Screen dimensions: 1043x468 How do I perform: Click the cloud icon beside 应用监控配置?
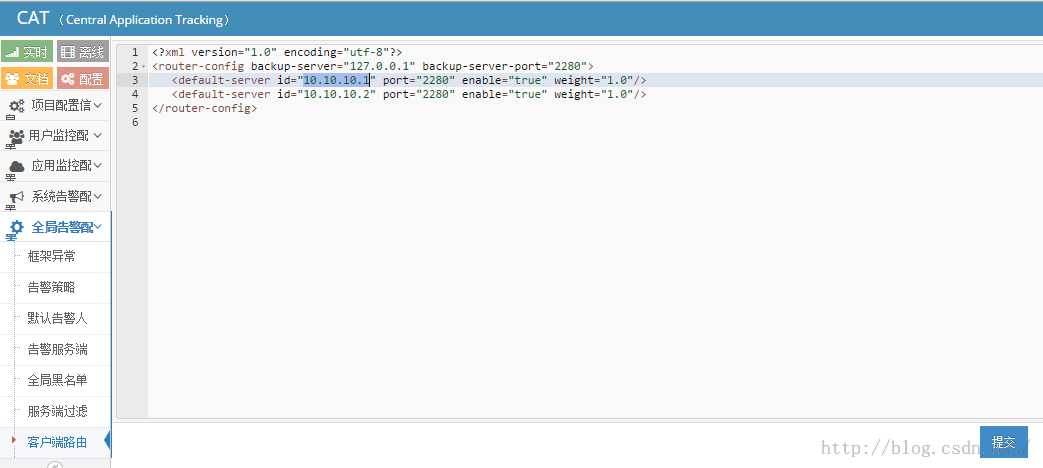tap(16, 166)
